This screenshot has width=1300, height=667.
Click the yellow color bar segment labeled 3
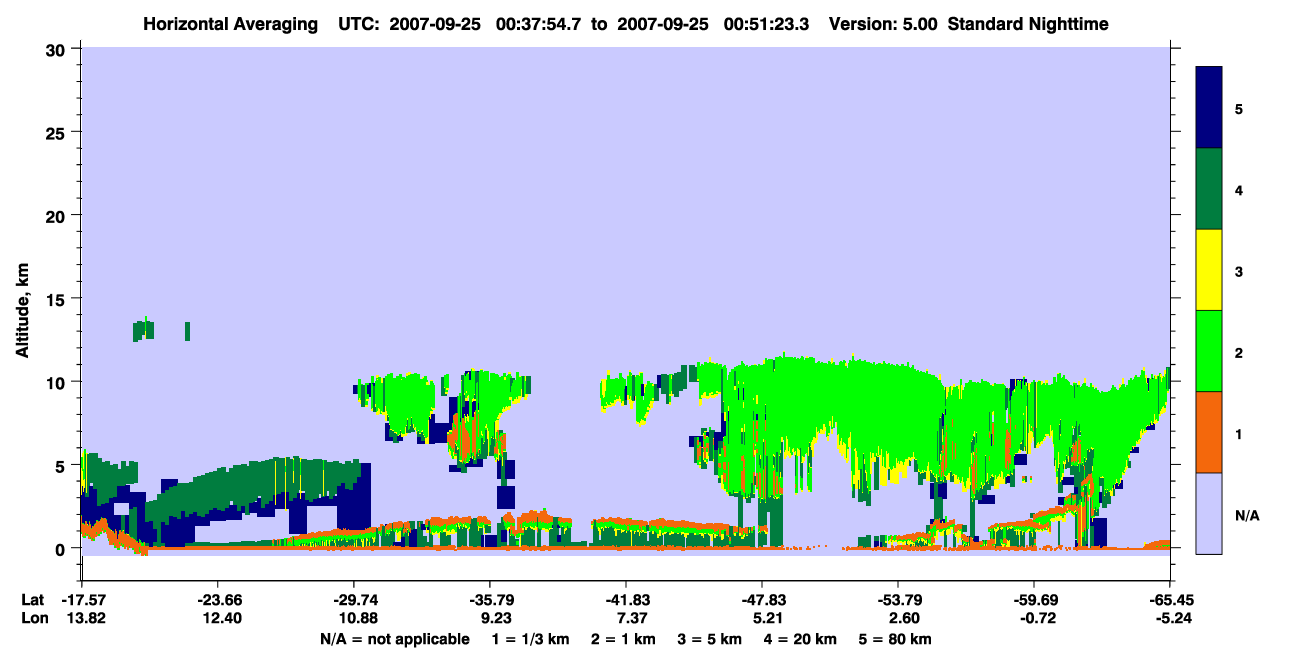click(1209, 270)
